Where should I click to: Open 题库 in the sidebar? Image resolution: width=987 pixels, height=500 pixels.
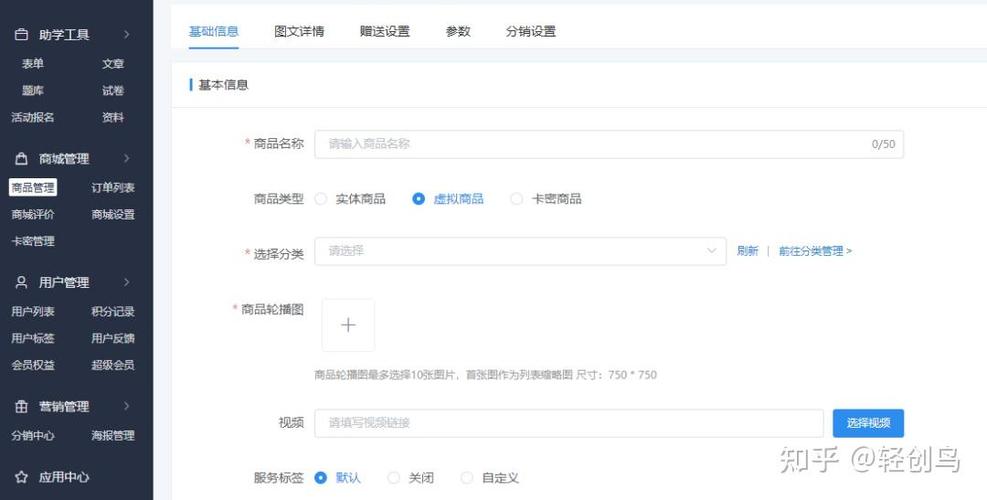pyautogui.click(x=33, y=91)
